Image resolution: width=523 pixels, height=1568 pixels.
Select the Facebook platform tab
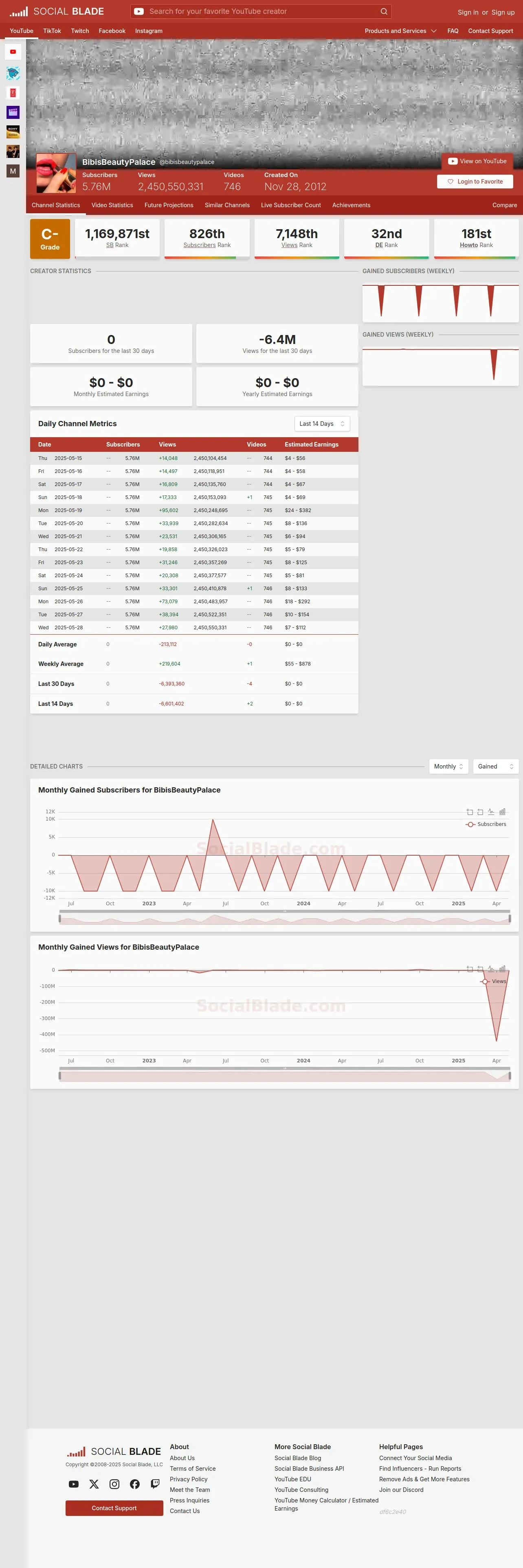pyautogui.click(x=112, y=31)
